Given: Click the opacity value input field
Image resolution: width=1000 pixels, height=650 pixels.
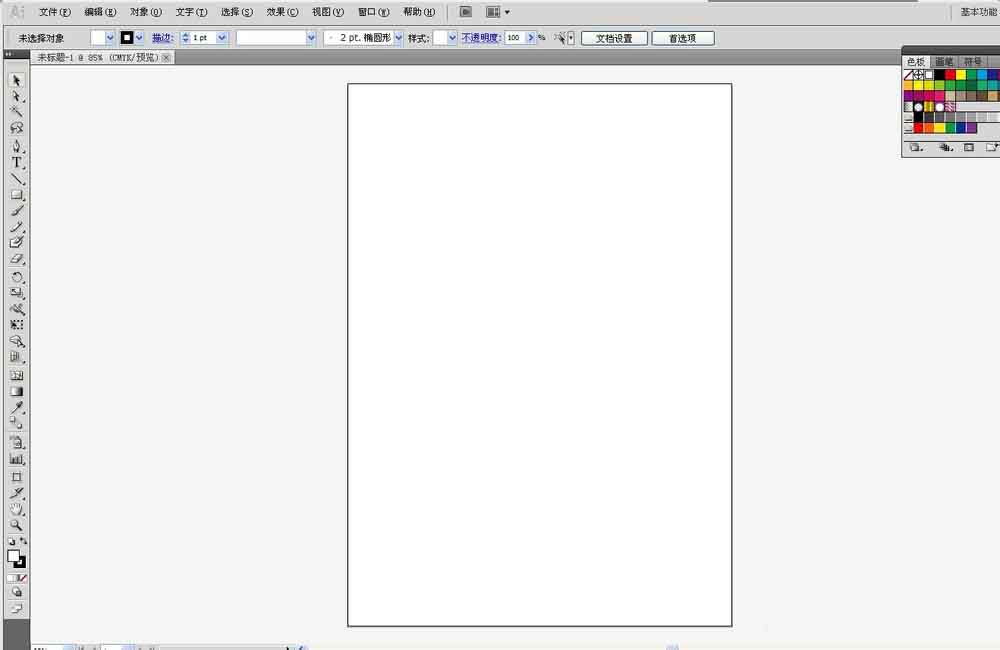Looking at the screenshot, I should (x=514, y=38).
